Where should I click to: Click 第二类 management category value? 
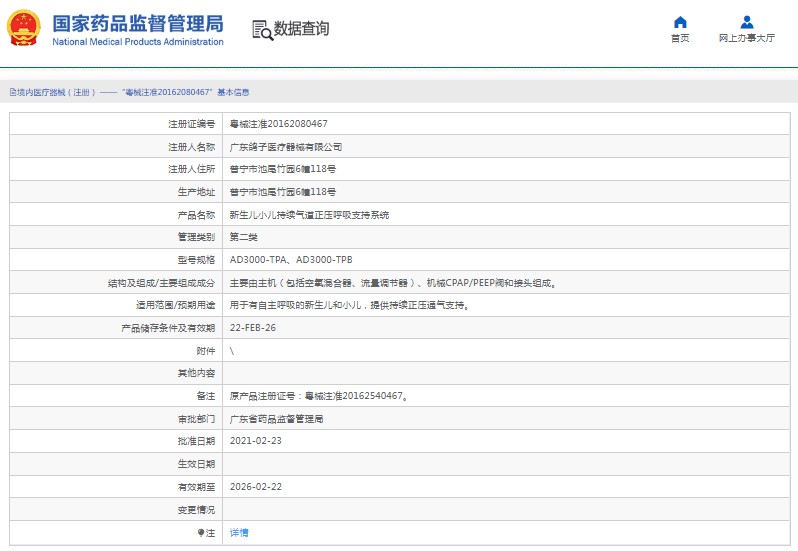click(243, 237)
